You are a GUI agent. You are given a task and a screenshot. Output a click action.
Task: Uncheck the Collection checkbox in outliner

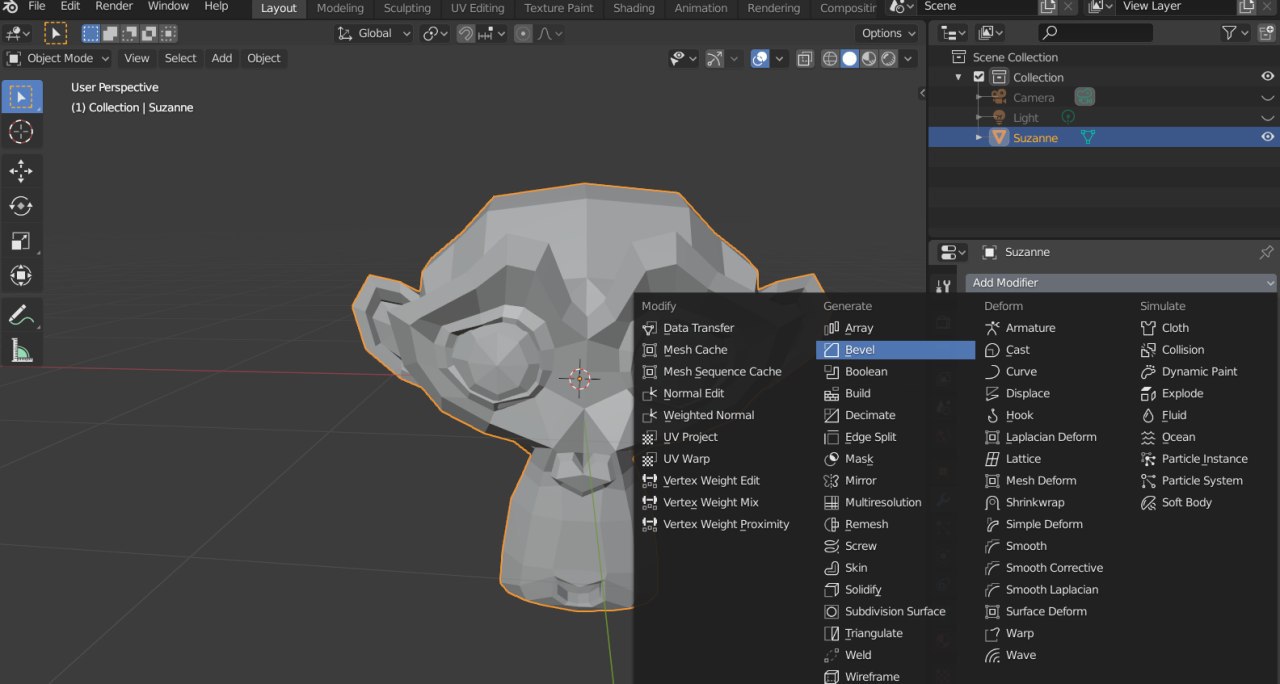[979, 77]
